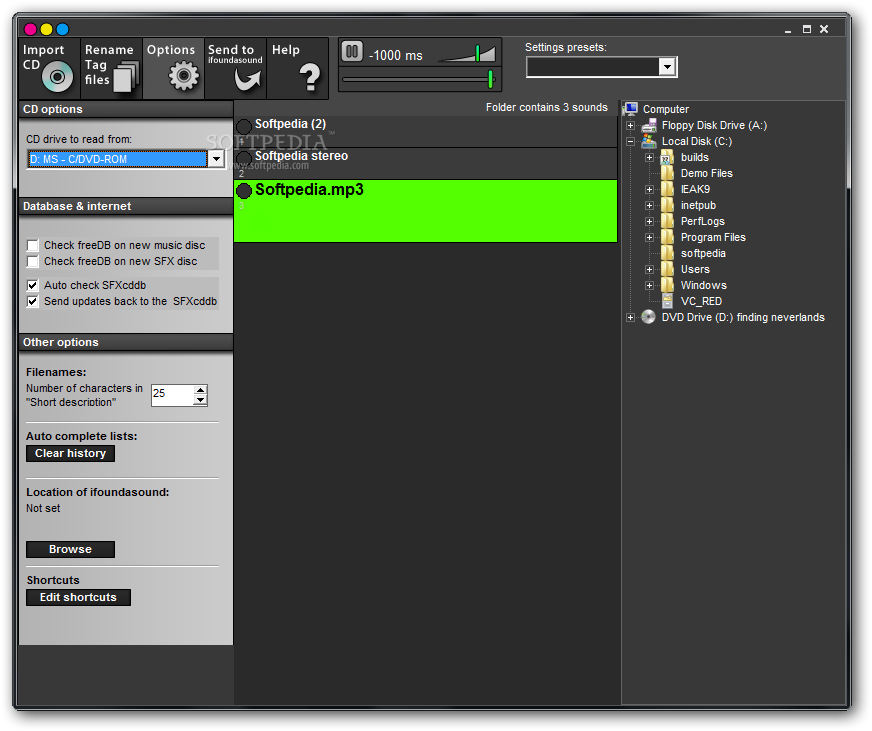
Task: Collapse the Local Disk (C:) tree node
Action: coord(630,141)
